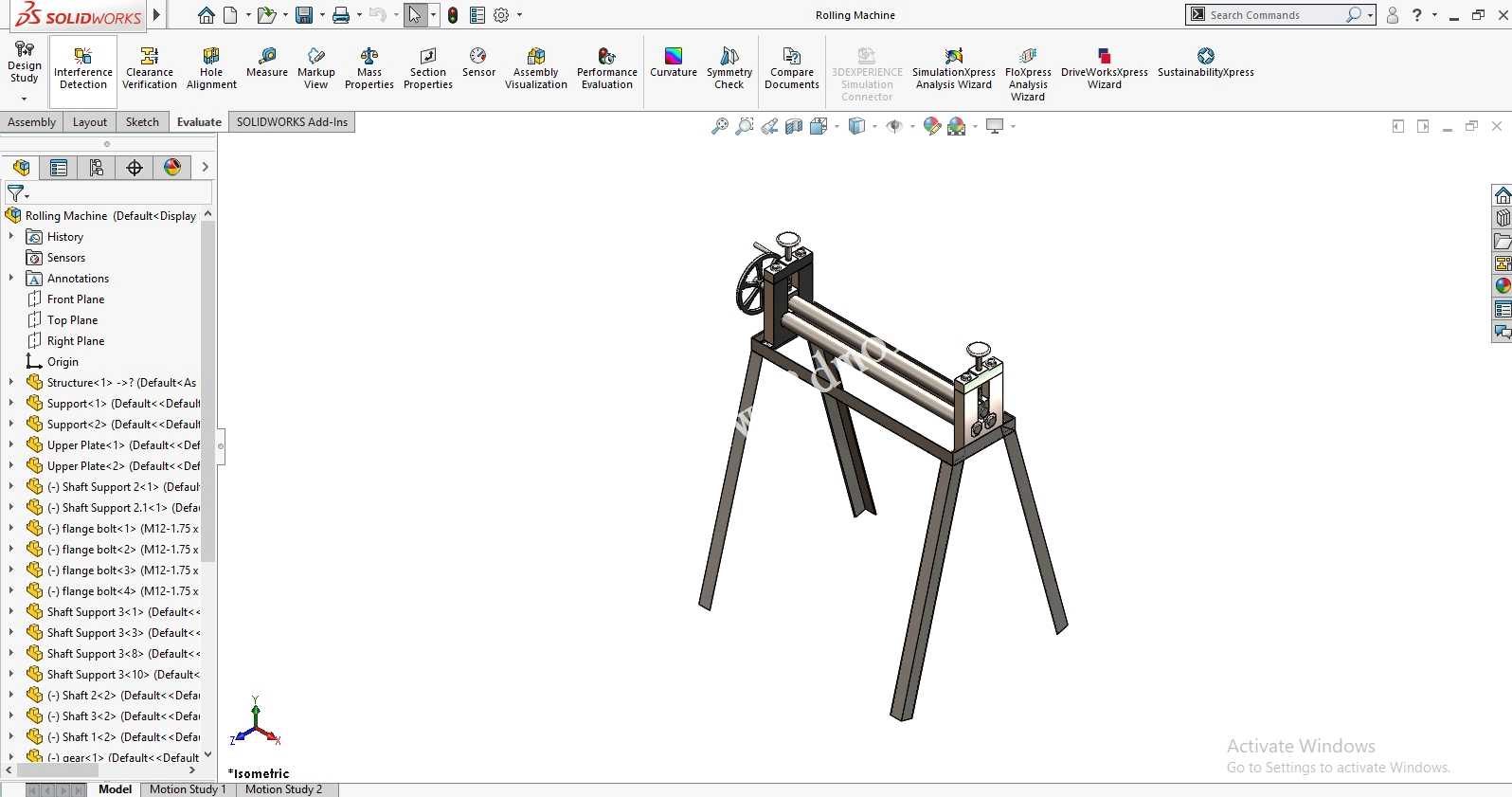Open Appearances task pane icon
Screen dimensions: 1512x797
click(x=1503, y=286)
